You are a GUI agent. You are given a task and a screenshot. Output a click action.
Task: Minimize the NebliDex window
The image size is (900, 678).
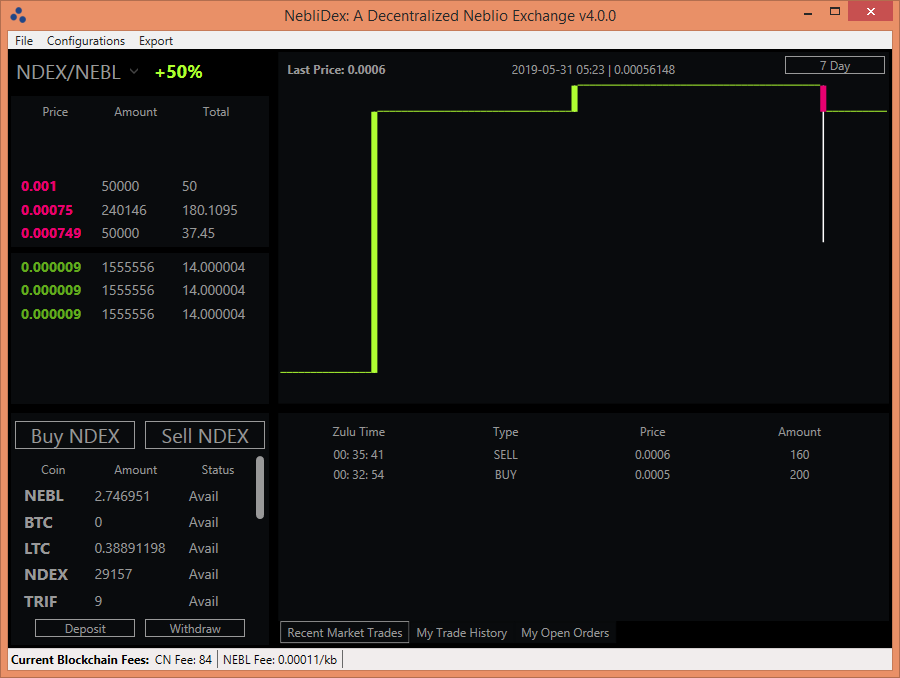(808, 13)
